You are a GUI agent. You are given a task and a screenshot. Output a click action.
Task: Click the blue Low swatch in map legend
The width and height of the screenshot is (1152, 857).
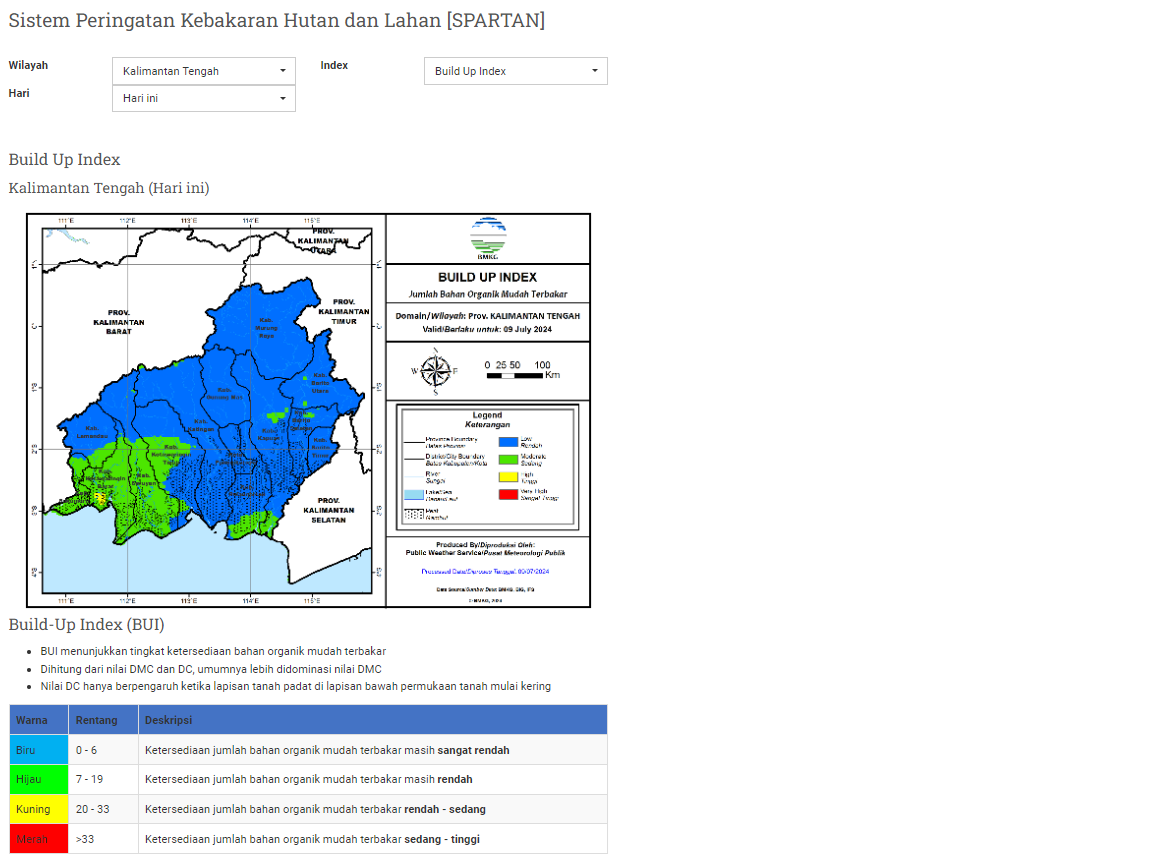point(508,442)
